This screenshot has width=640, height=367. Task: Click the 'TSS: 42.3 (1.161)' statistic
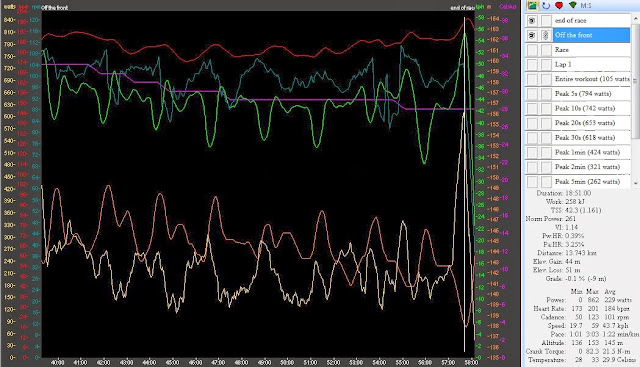[x=576, y=210]
